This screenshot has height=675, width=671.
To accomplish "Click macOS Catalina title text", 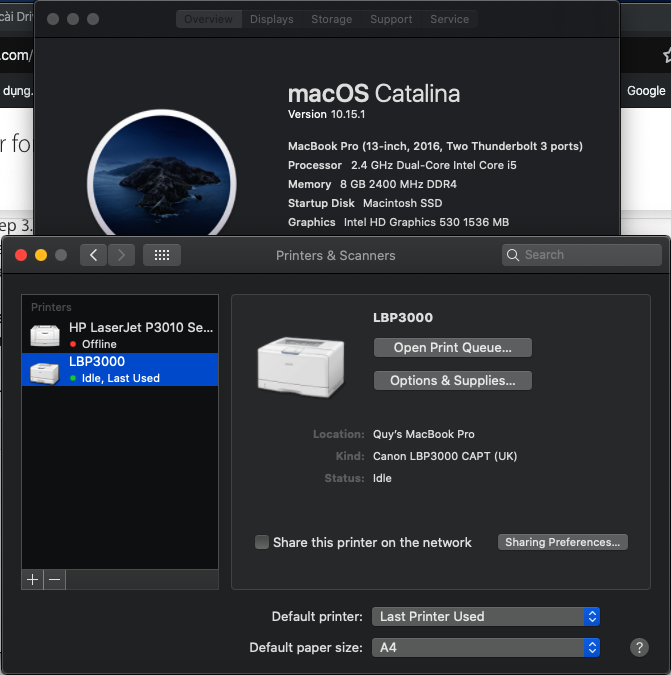I will tap(374, 93).
